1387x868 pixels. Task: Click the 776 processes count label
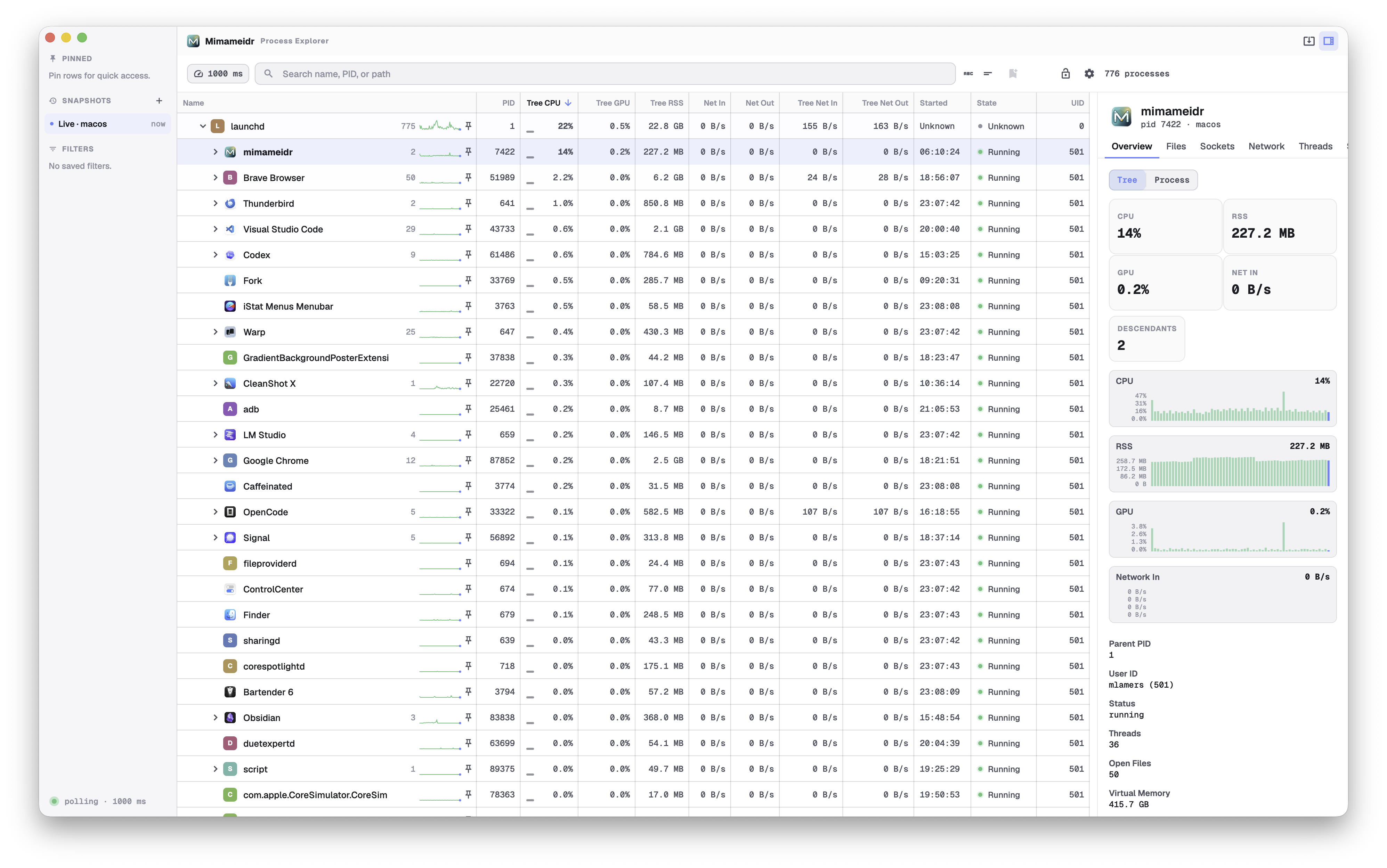pyautogui.click(x=1137, y=73)
